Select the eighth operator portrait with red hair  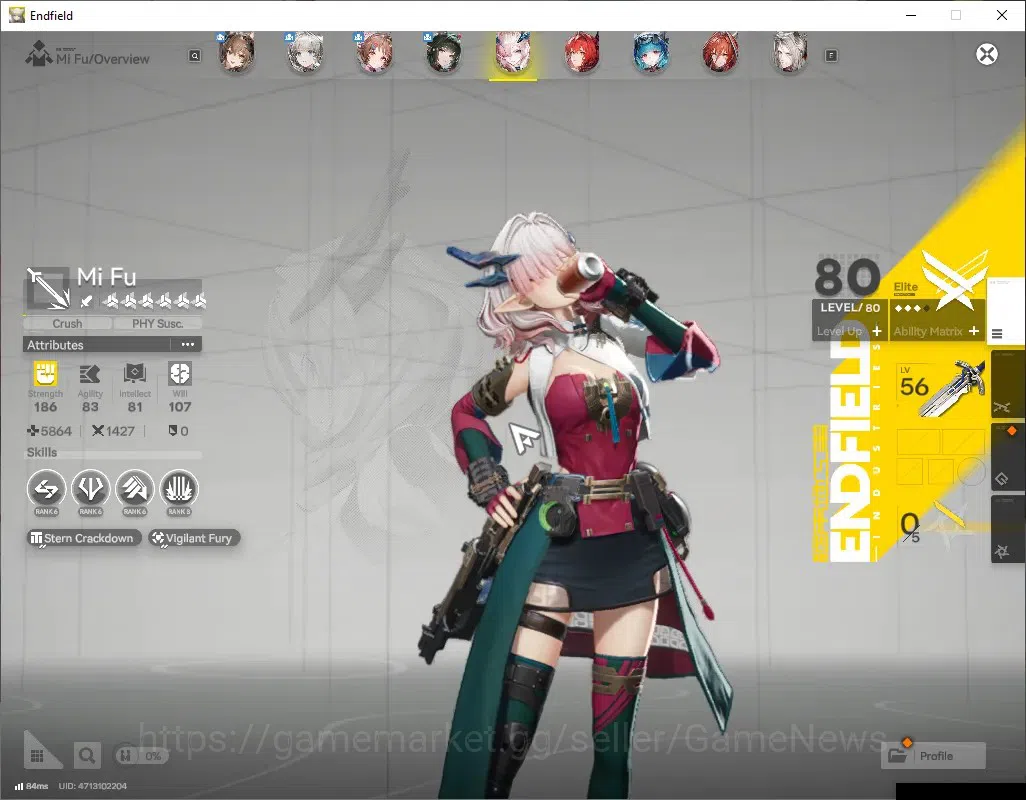coord(720,53)
